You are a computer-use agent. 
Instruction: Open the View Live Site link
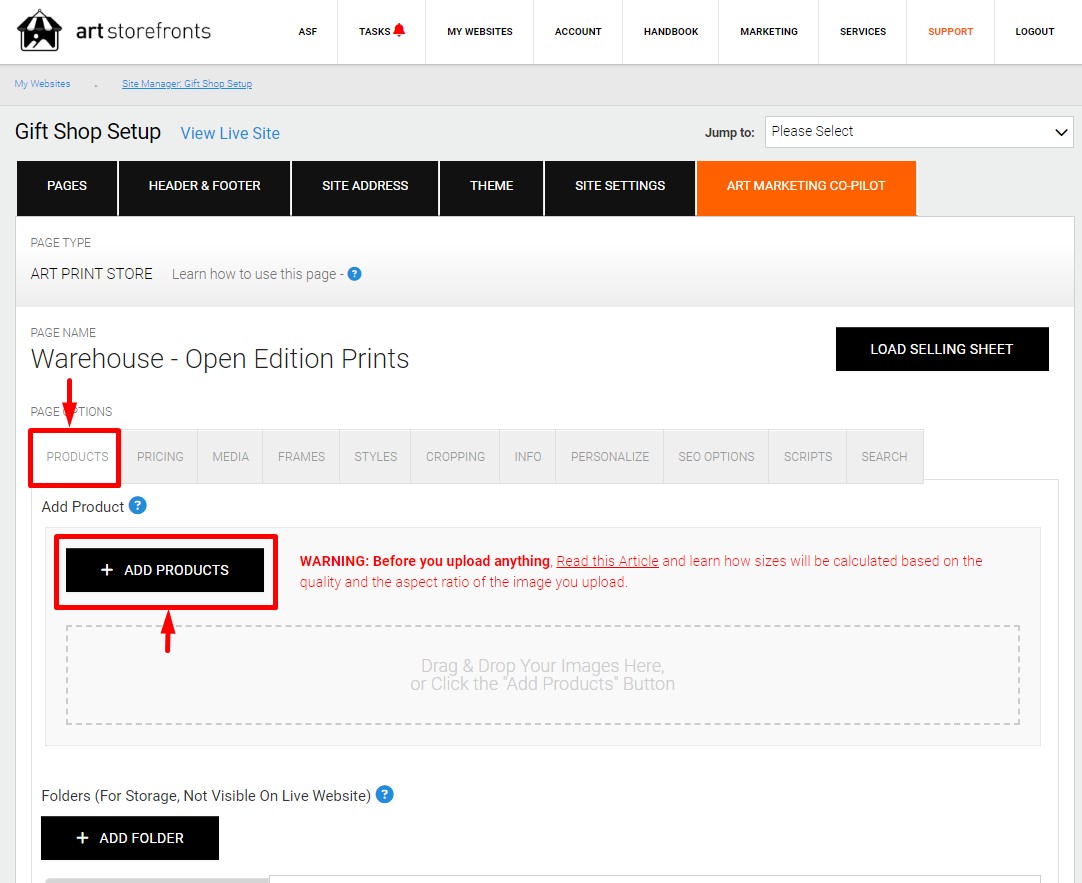click(230, 133)
